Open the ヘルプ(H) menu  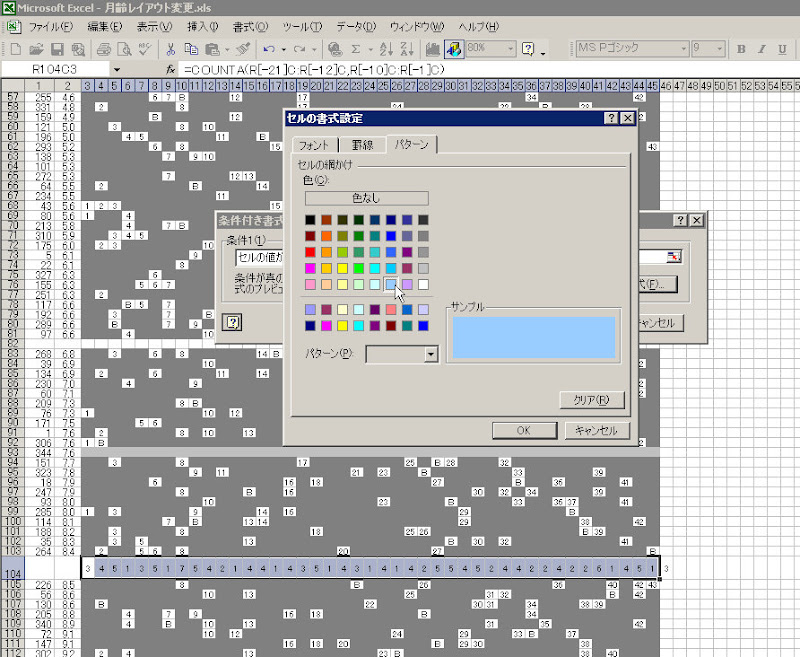(479, 27)
